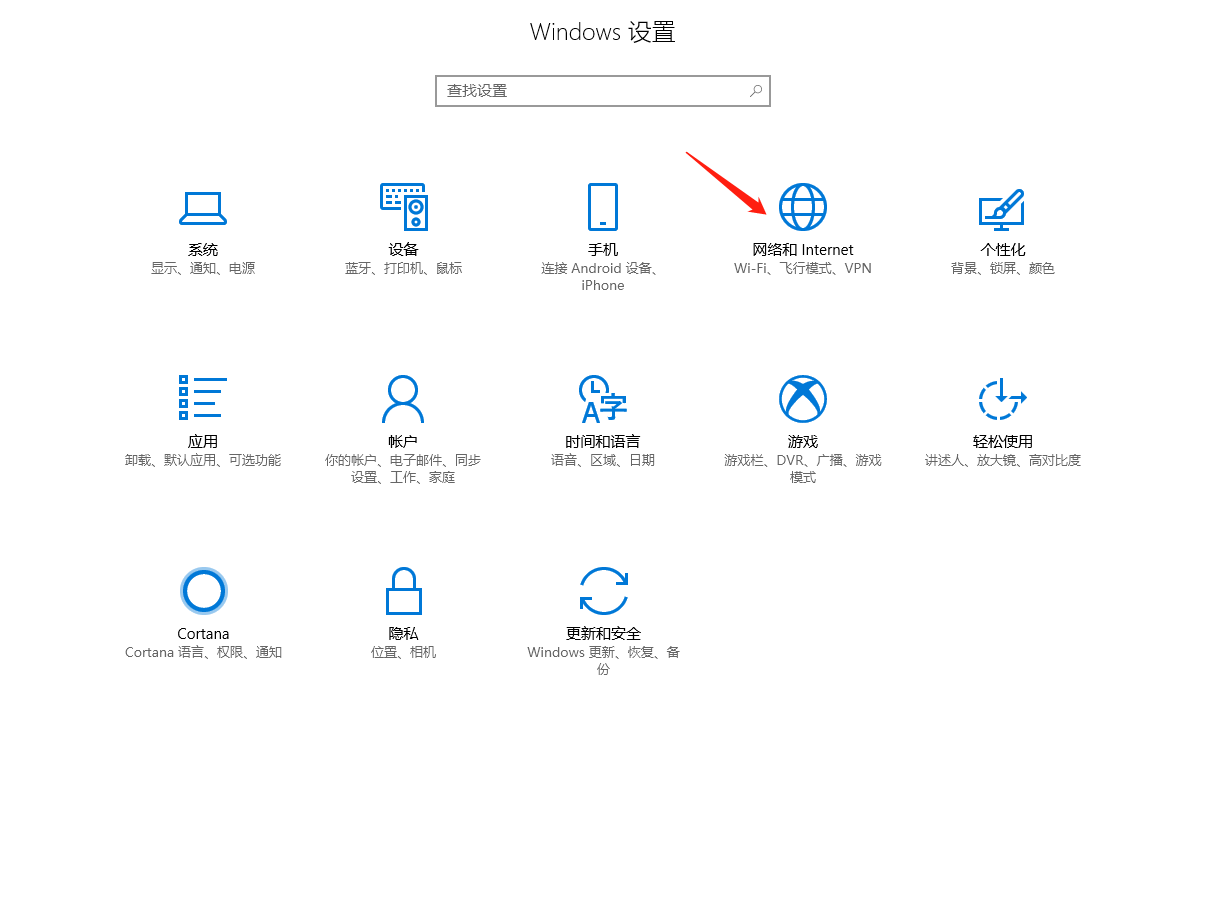
Task: Open the 系统 laptop icon
Action: [203, 207]
